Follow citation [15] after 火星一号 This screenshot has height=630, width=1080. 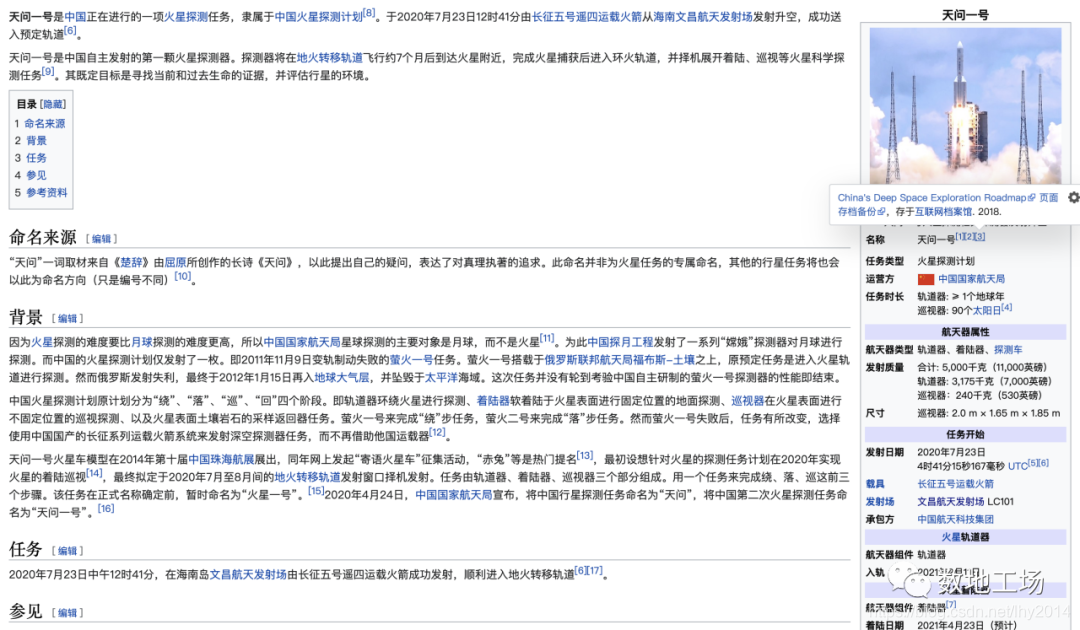click(316, 491)
